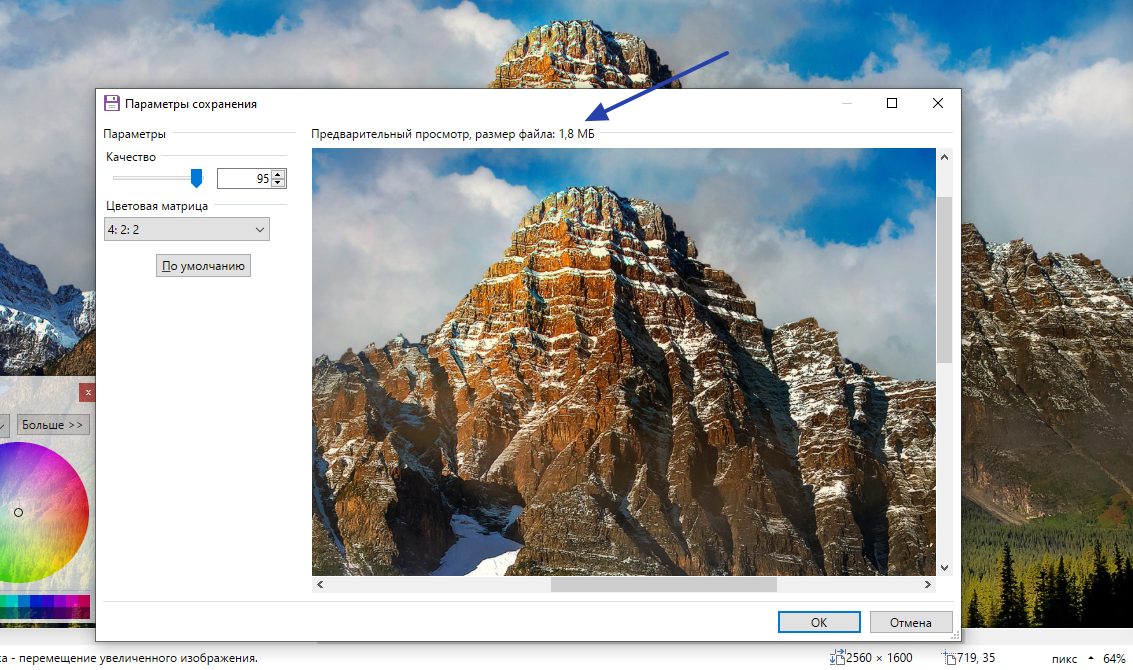1133x670 pixels.
Task: Click the image size icon in status bar
Action: 838,658
